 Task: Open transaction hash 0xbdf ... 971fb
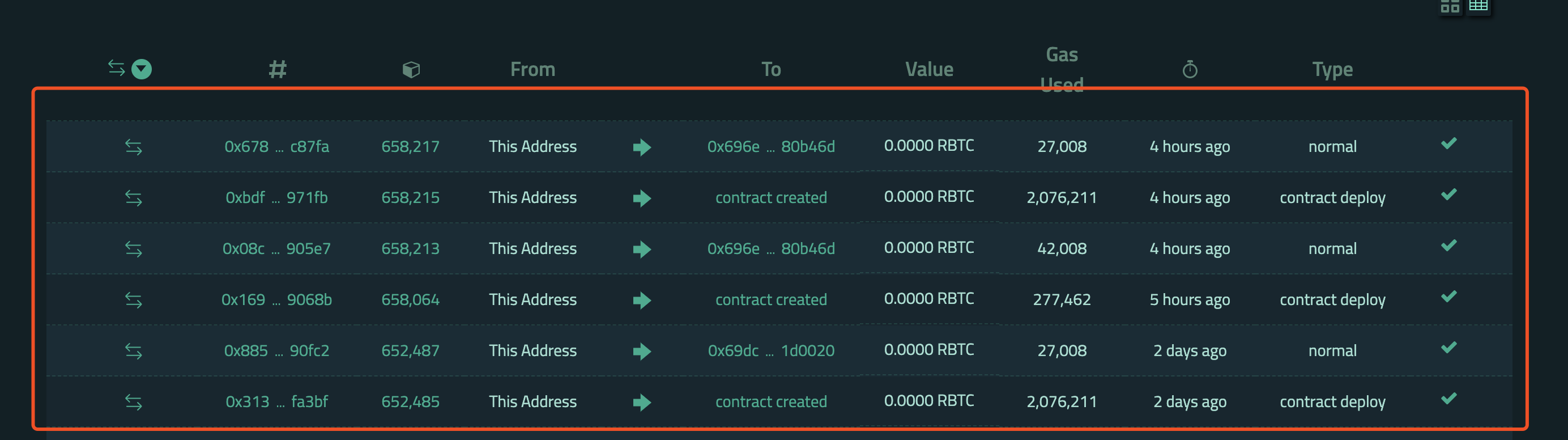coord(276,197)
